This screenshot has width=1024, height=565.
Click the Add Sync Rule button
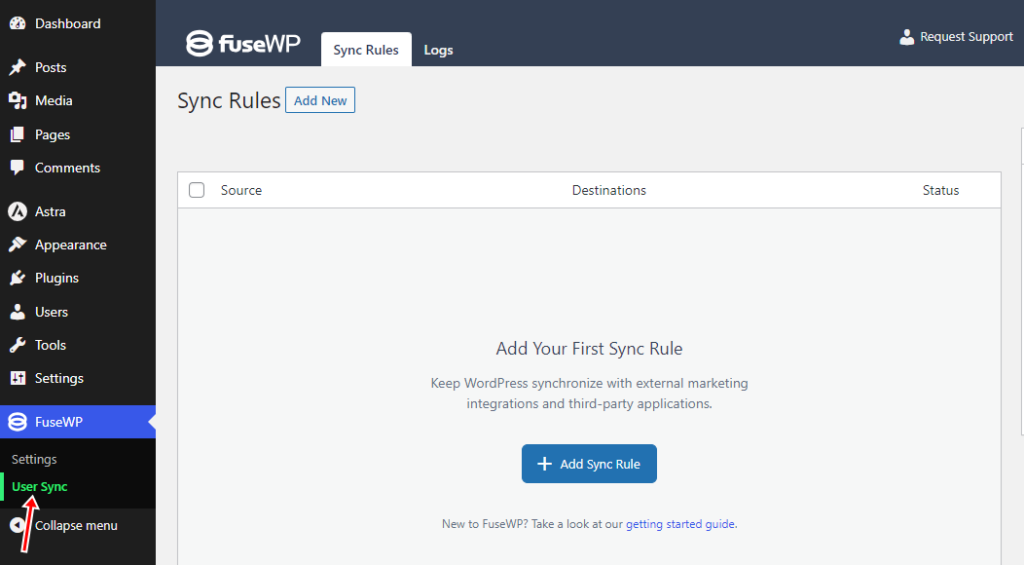click(589, 464)
